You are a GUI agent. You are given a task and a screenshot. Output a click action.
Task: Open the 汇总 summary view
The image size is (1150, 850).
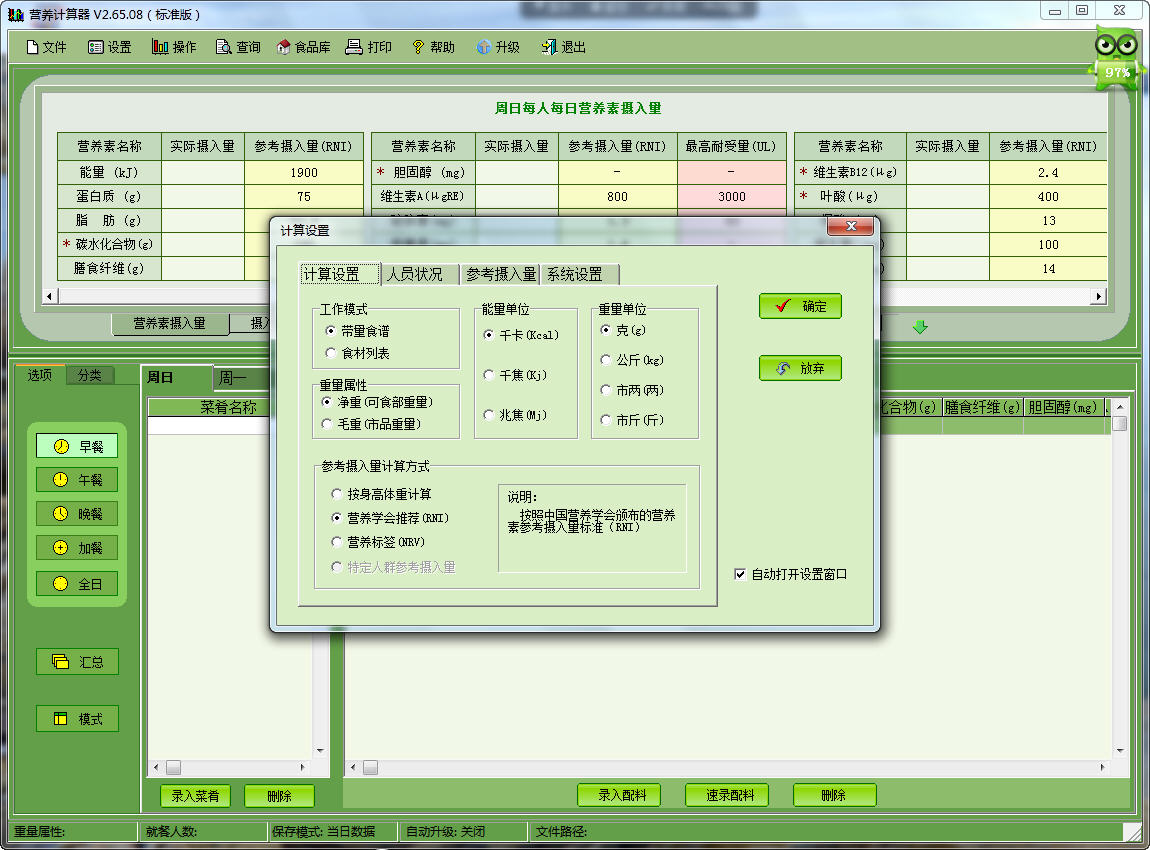click(x=78, y=661)
